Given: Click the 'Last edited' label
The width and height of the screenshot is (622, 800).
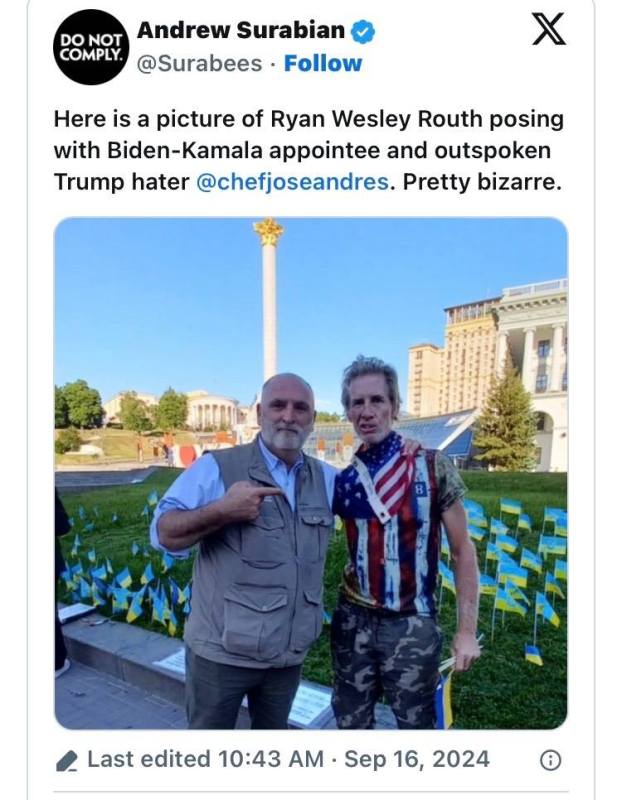Looking at the screenshot, I should click(148, 759).
